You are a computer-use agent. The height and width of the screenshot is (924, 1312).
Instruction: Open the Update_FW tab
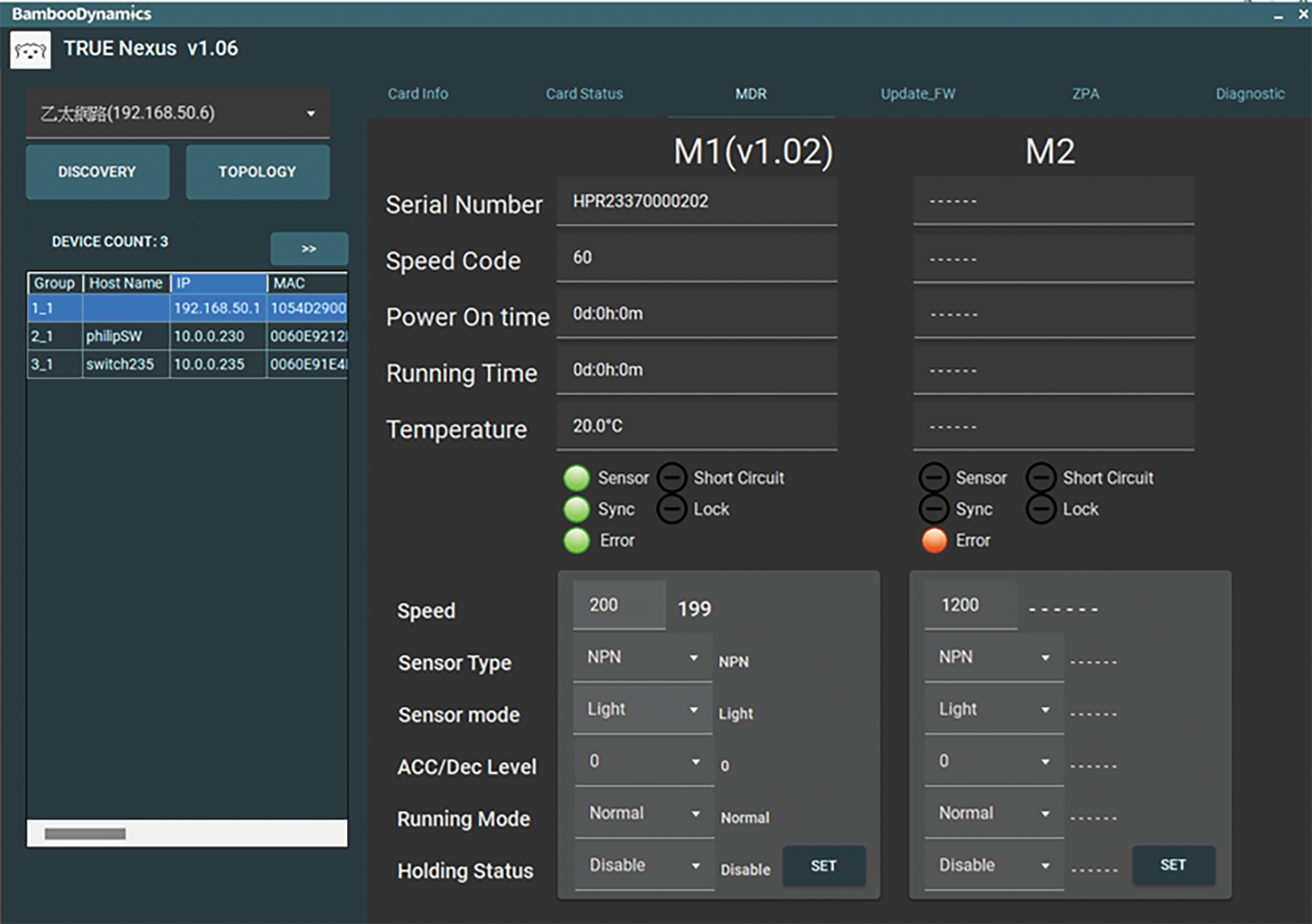point(918,94)
